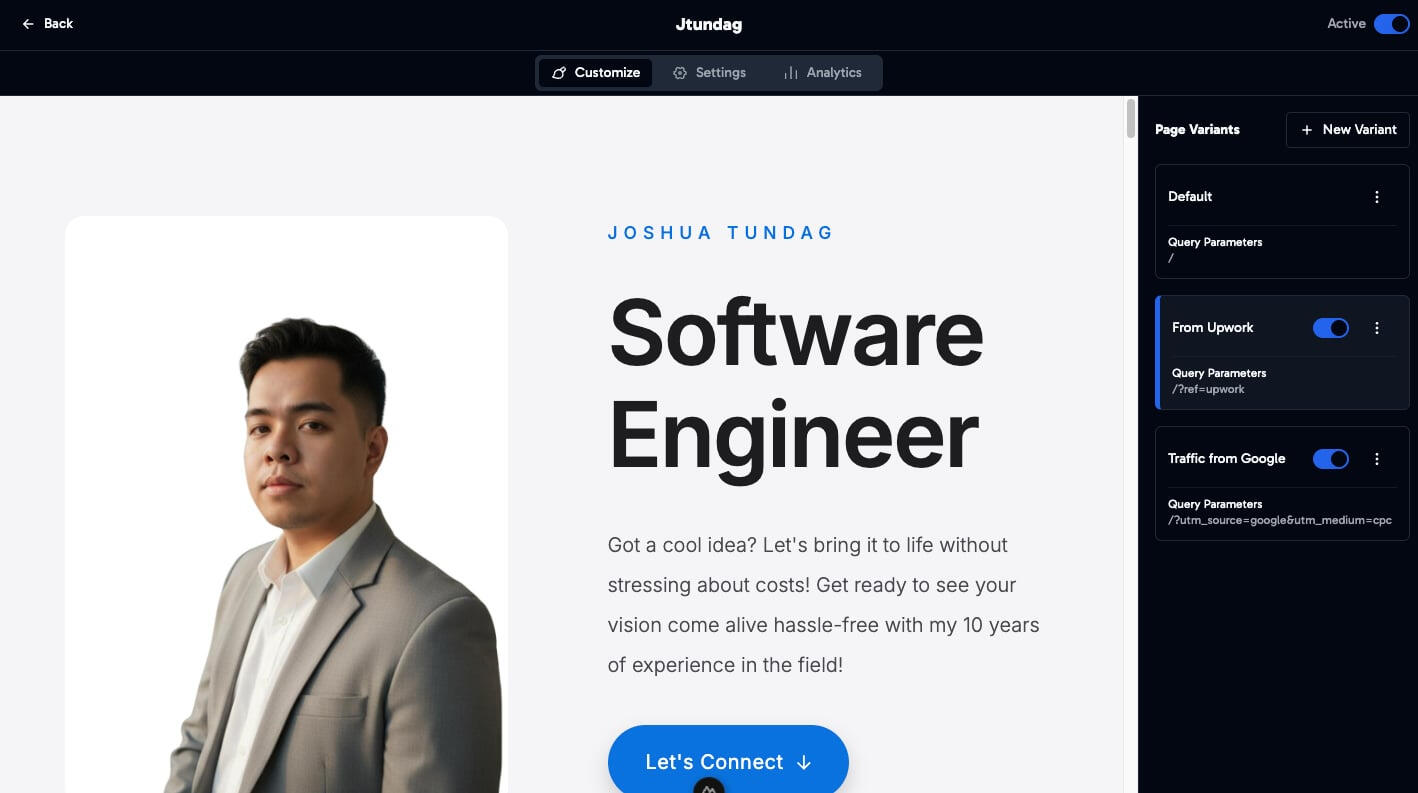Click the Back arrow icon

tap(28, 23)
